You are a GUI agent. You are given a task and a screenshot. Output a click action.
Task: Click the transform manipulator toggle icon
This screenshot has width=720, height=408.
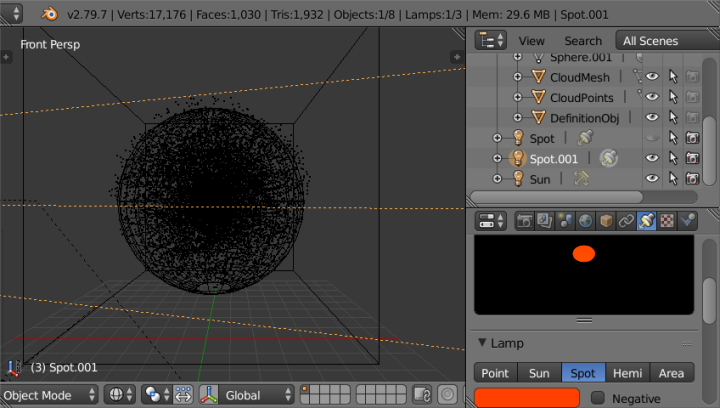[x=210, y=395]
